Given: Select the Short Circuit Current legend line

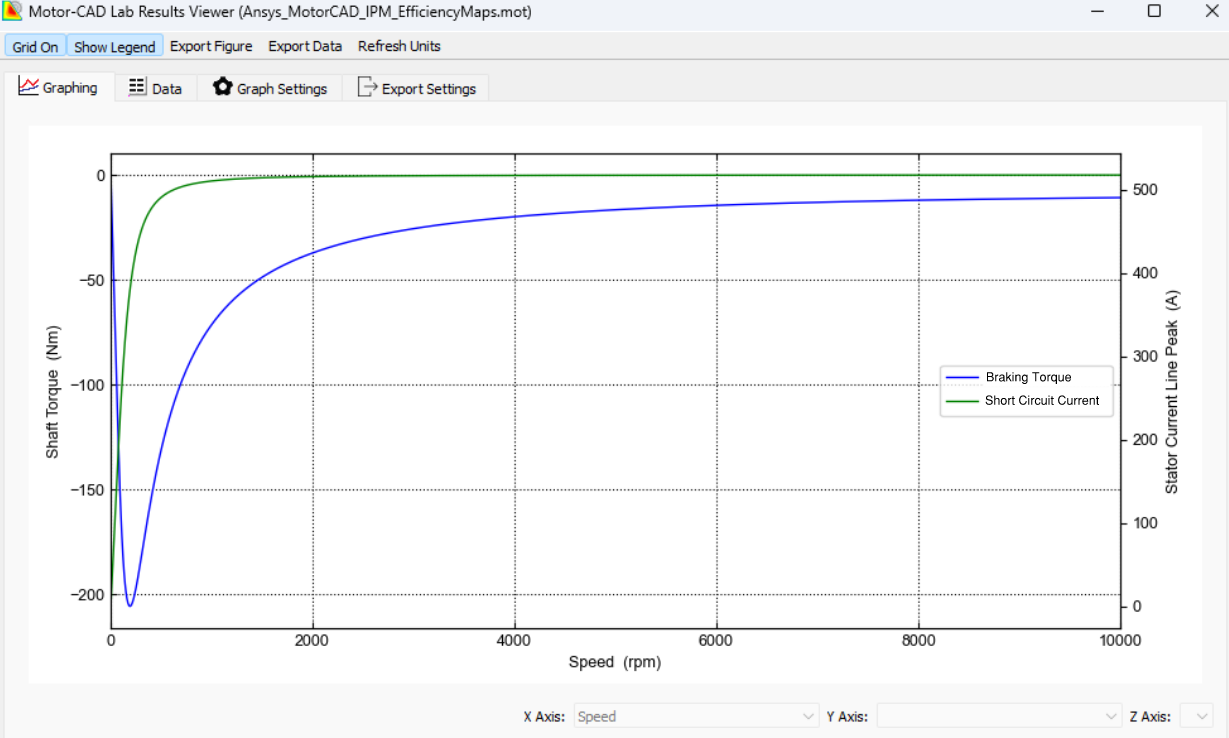Looking at the screenshot, I should tap(963, 400).
